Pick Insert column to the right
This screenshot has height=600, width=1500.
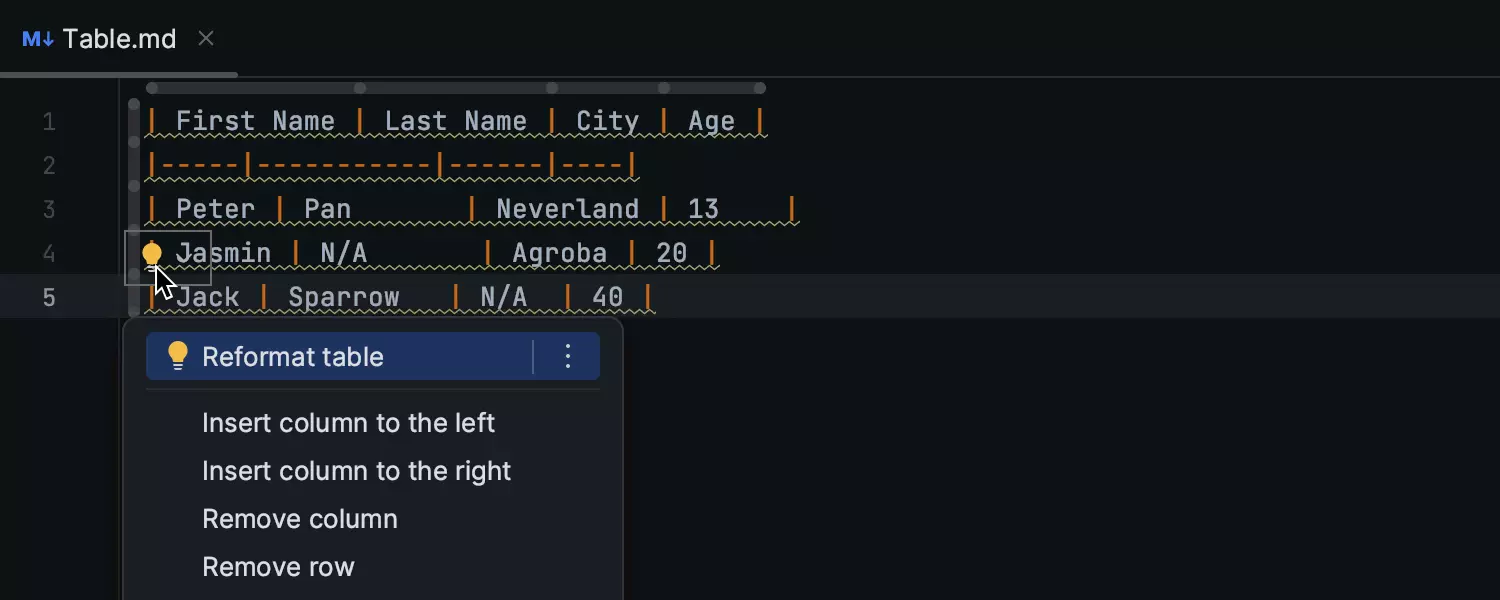tap(356, 471)
